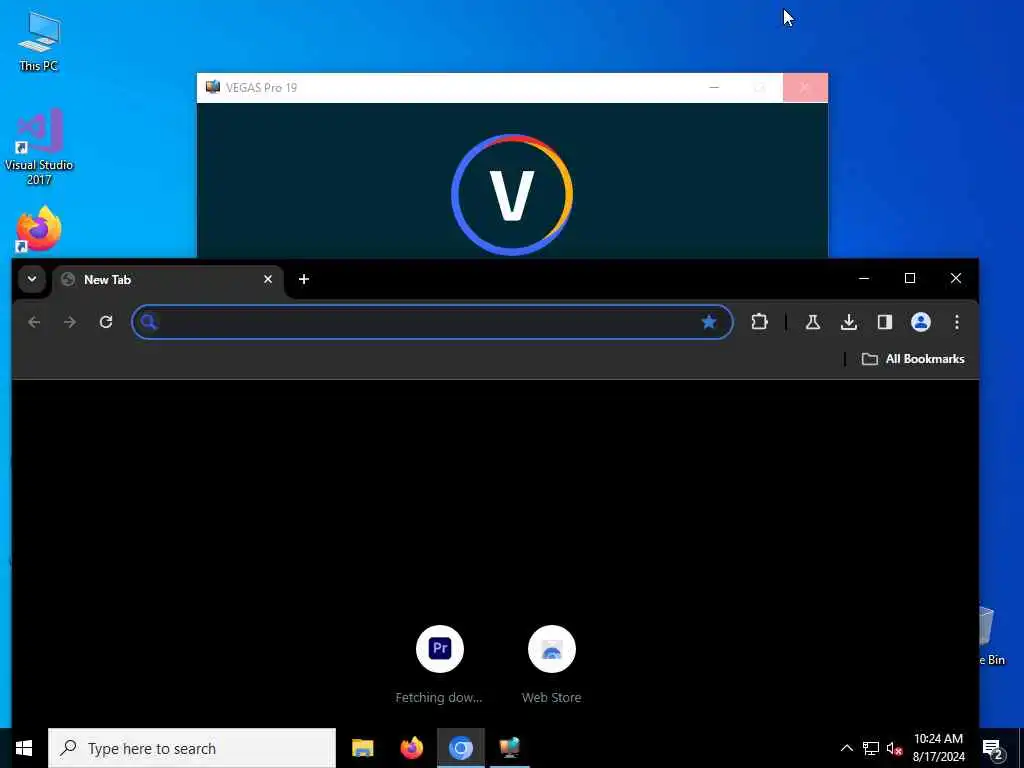Open Chrome three-dot menu
The image size is (1024, 768).
pos(957,322)
